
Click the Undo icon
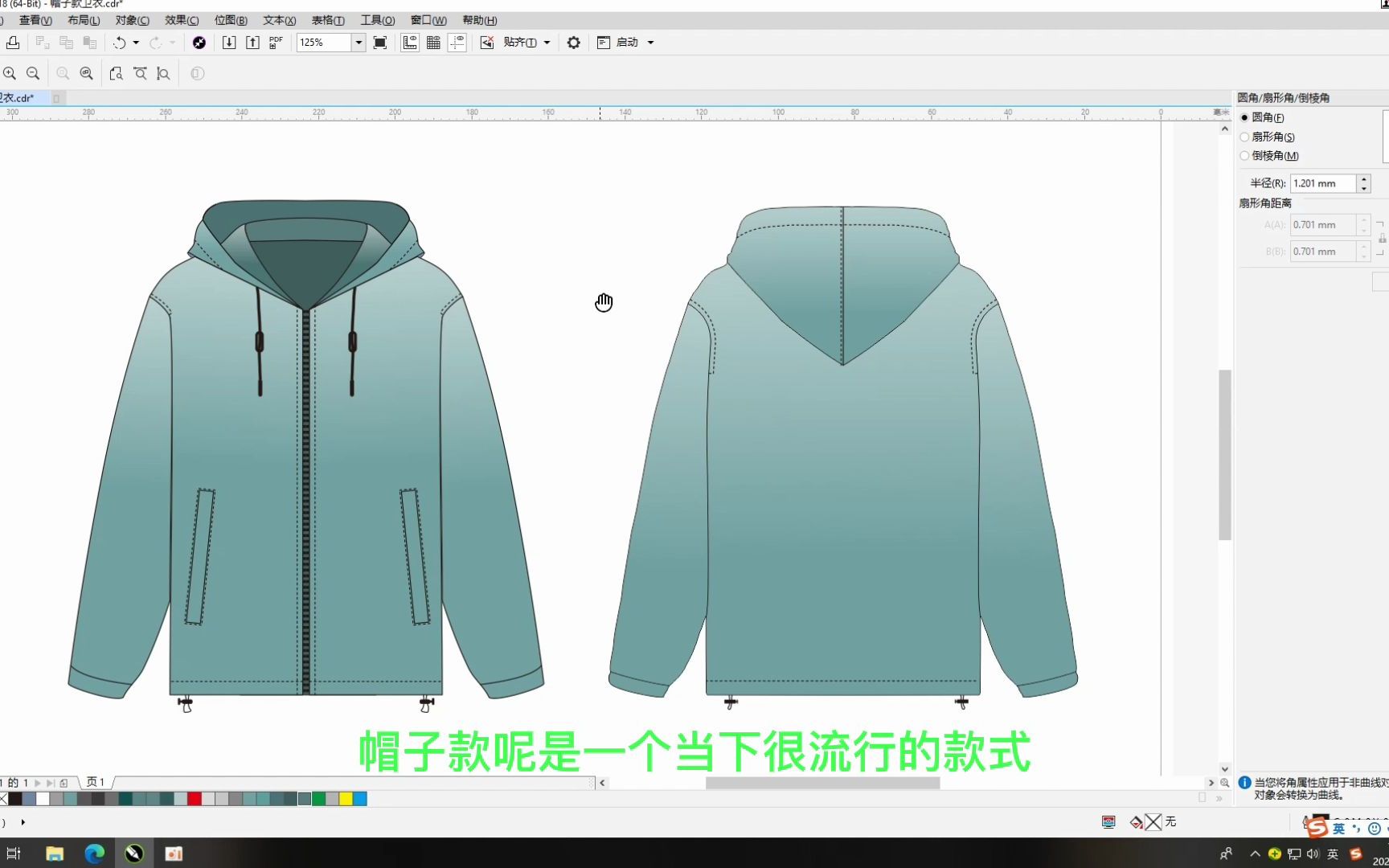(x=120, y=42)
